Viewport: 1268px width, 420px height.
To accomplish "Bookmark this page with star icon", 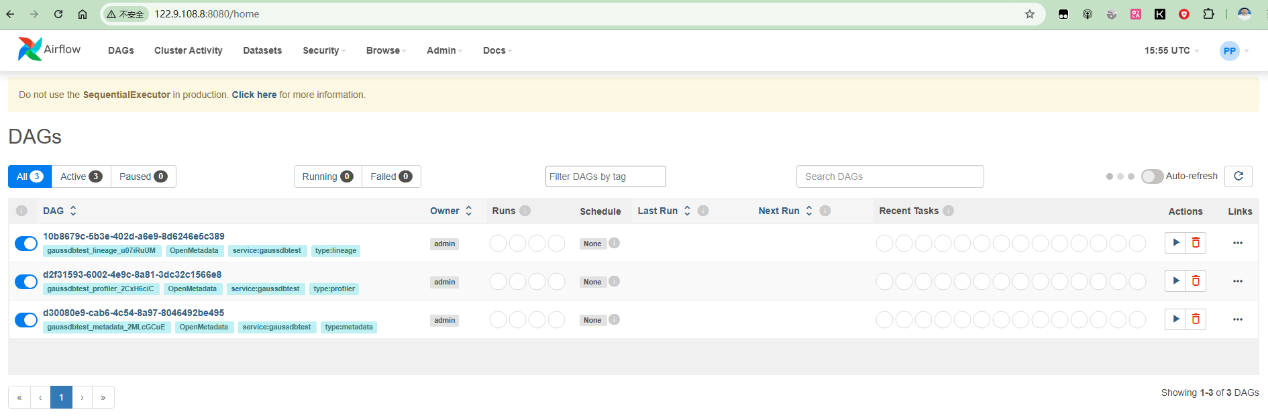I will point(1030,14).
